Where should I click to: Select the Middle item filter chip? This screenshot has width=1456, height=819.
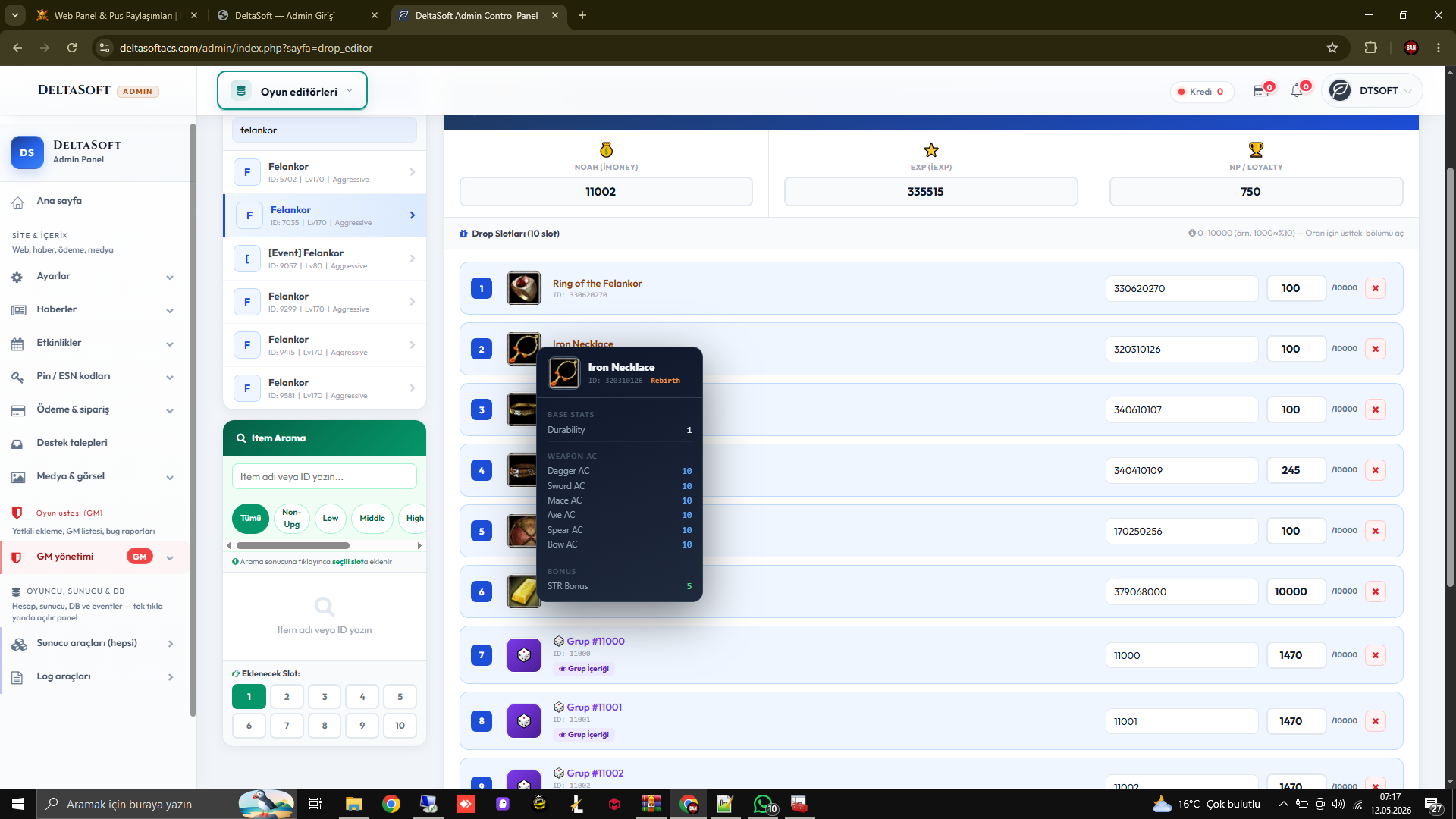click(x=372, y=519)
